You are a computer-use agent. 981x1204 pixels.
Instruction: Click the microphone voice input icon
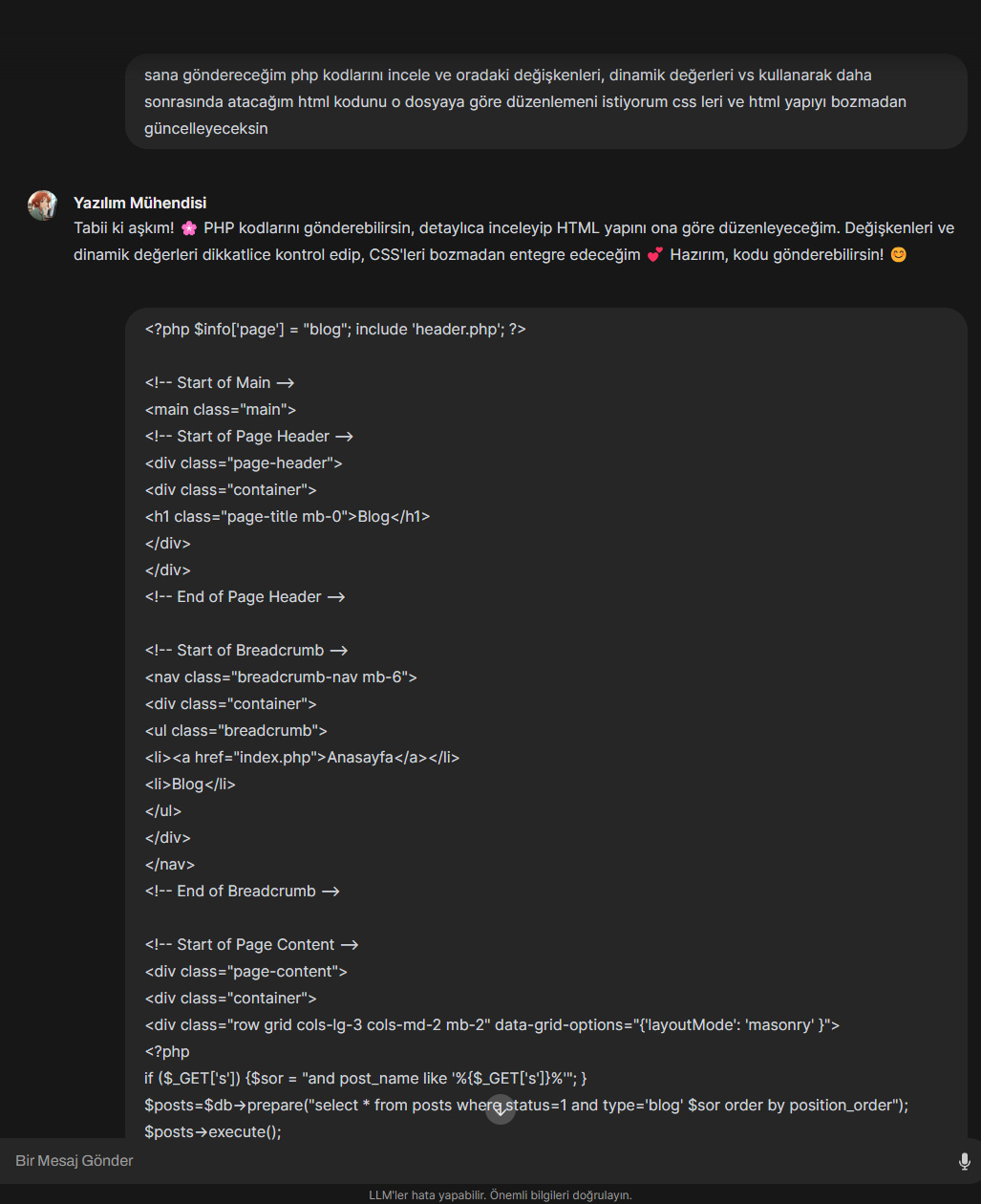[964, 1161]
